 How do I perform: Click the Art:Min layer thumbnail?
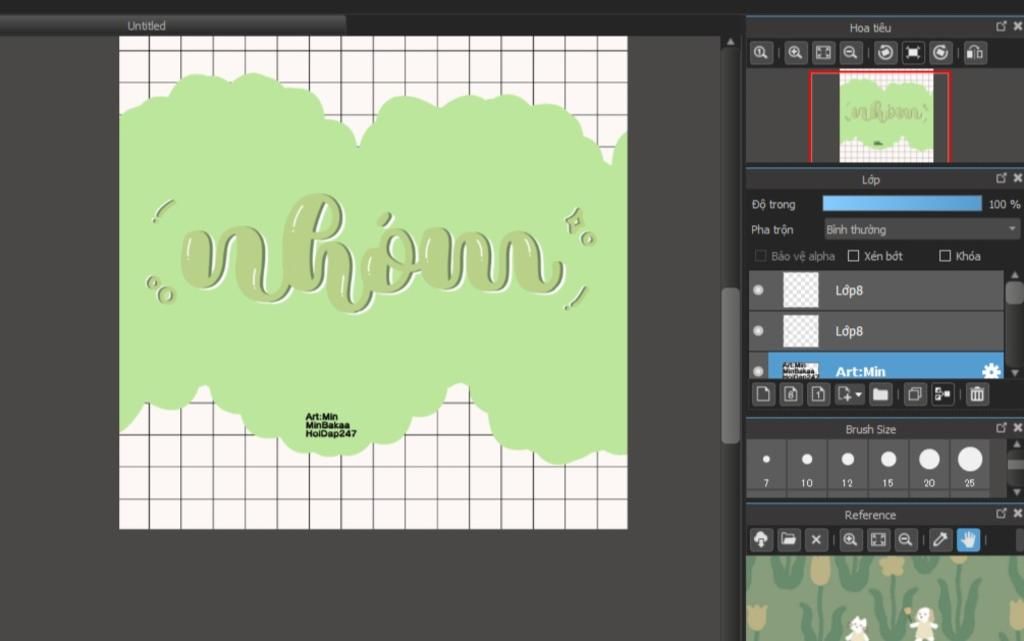pyautogui.click(x=801, y=369)
